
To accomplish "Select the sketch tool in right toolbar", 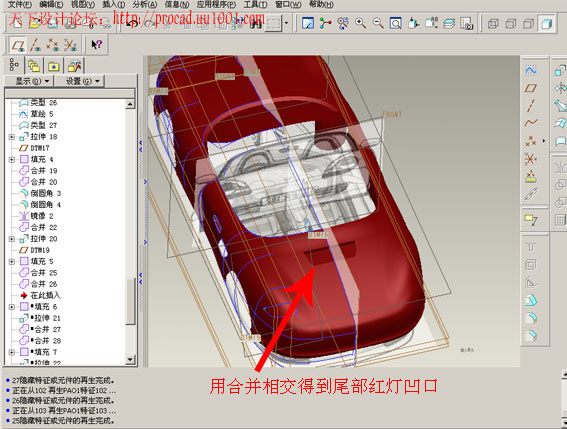I will [531, 70].
